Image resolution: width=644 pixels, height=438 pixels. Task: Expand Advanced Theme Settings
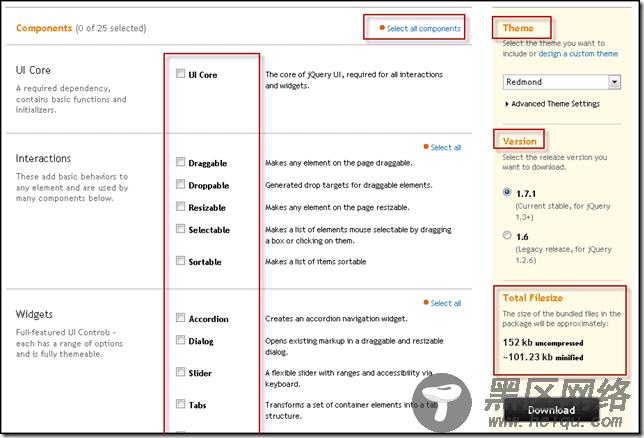[x=552, y=104]
